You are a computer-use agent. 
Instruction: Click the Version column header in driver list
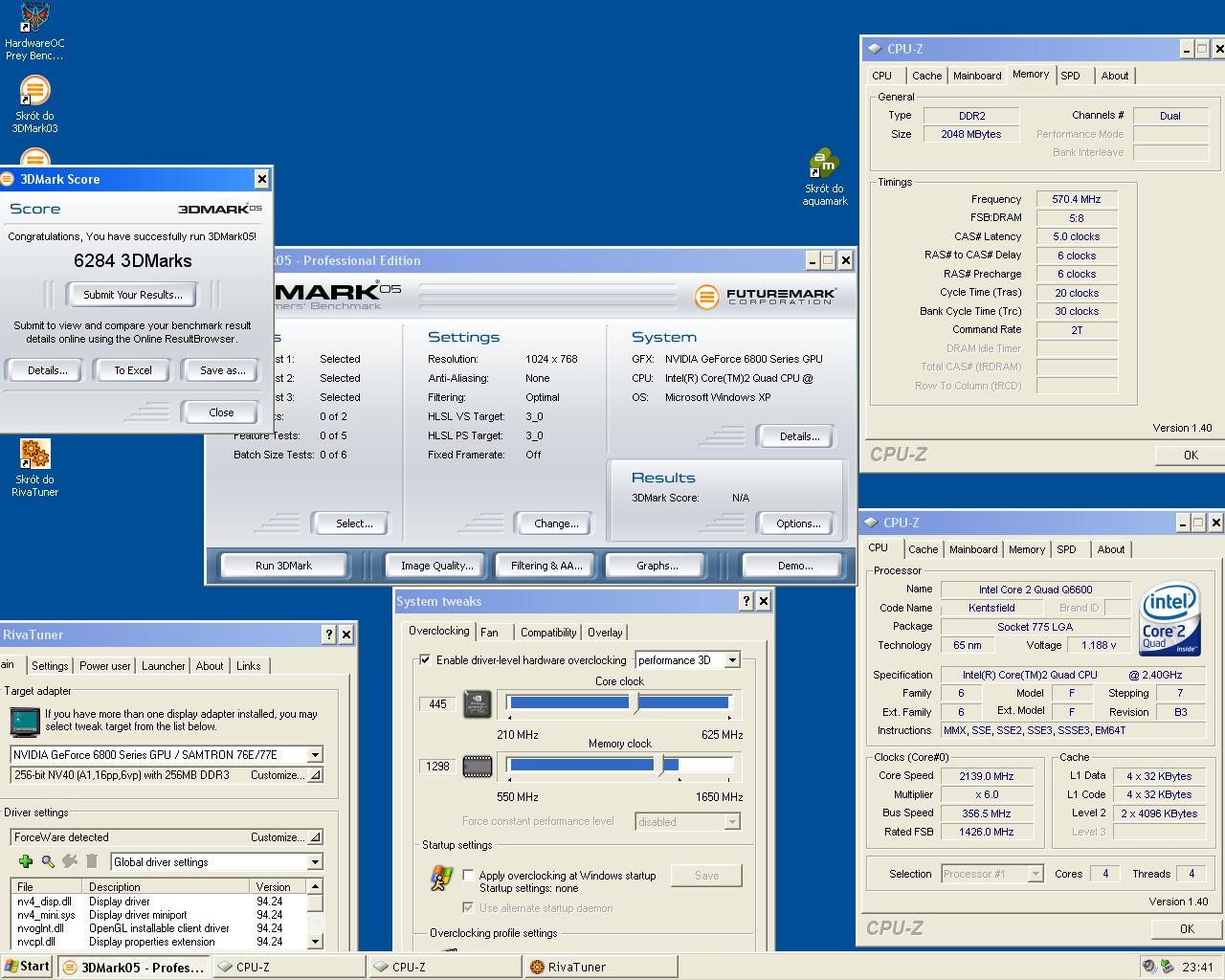(x=278, y=887)
